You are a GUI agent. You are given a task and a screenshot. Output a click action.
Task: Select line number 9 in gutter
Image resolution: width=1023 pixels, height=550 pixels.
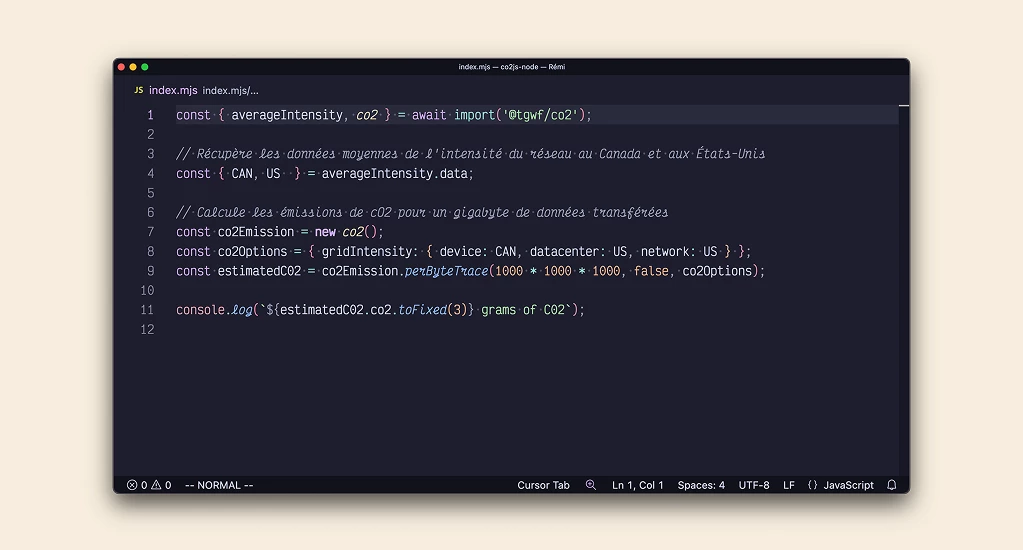pyautogui.click(x=150, y=271)
